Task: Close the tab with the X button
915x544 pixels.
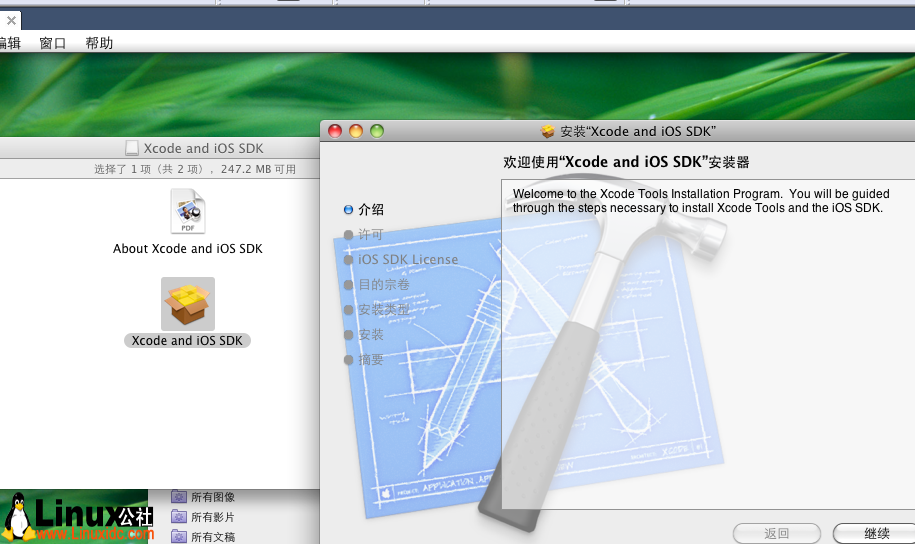Action: click(11, 20)
